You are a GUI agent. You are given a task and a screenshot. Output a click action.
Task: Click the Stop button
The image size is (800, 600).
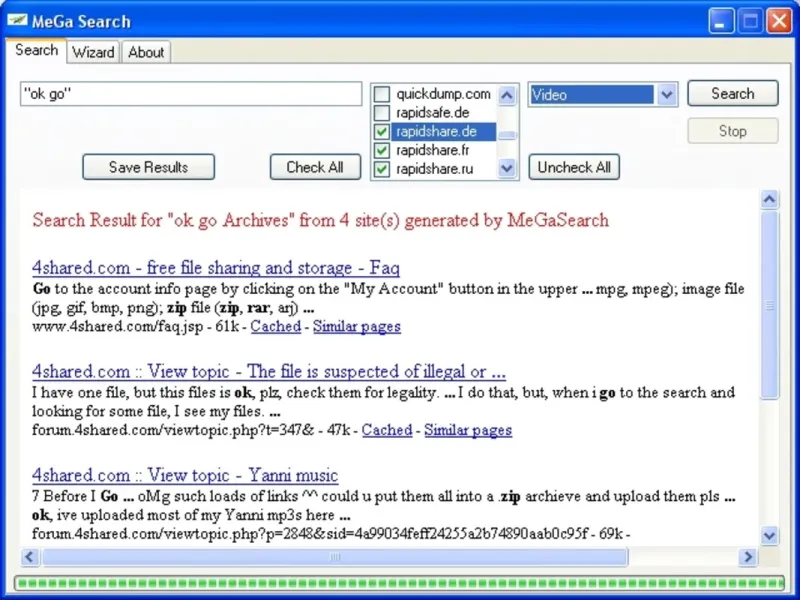(x=733, y=131)
